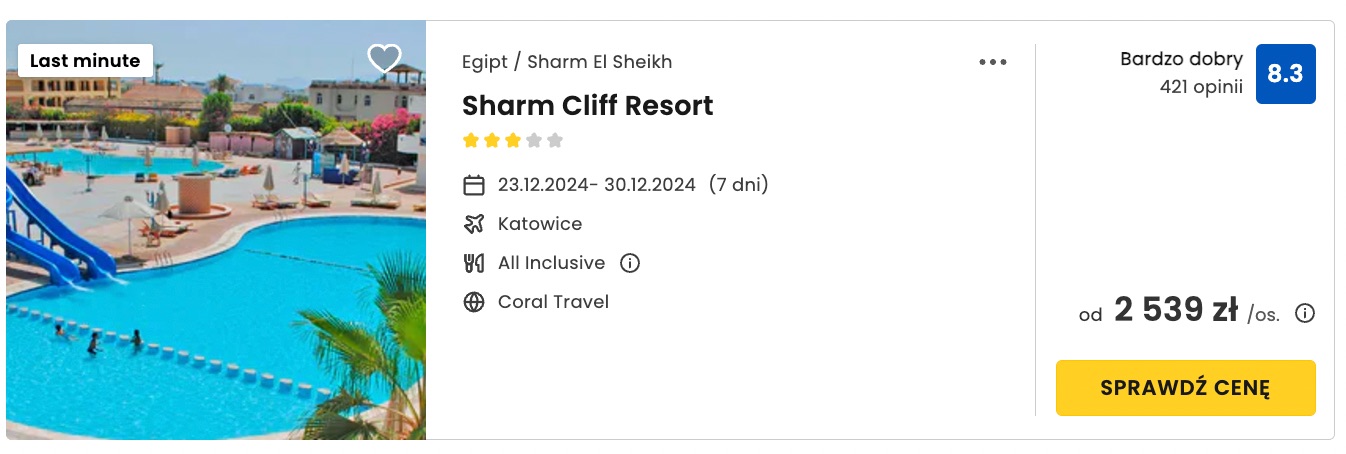
Task: Open the hotel pool photo thumbnail
Action: [216, 230]
